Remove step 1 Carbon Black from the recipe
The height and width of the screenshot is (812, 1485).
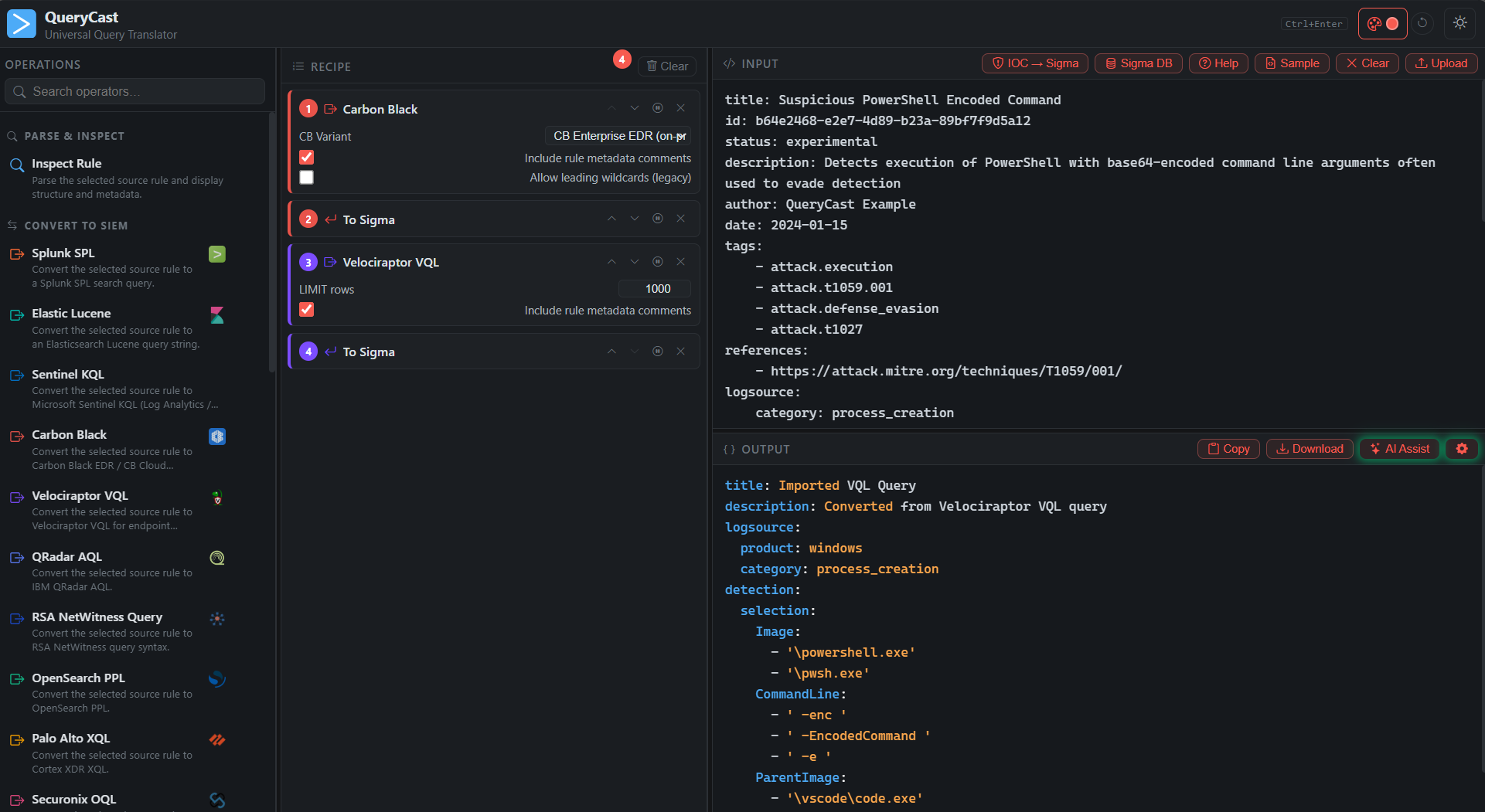pos(681,108)
